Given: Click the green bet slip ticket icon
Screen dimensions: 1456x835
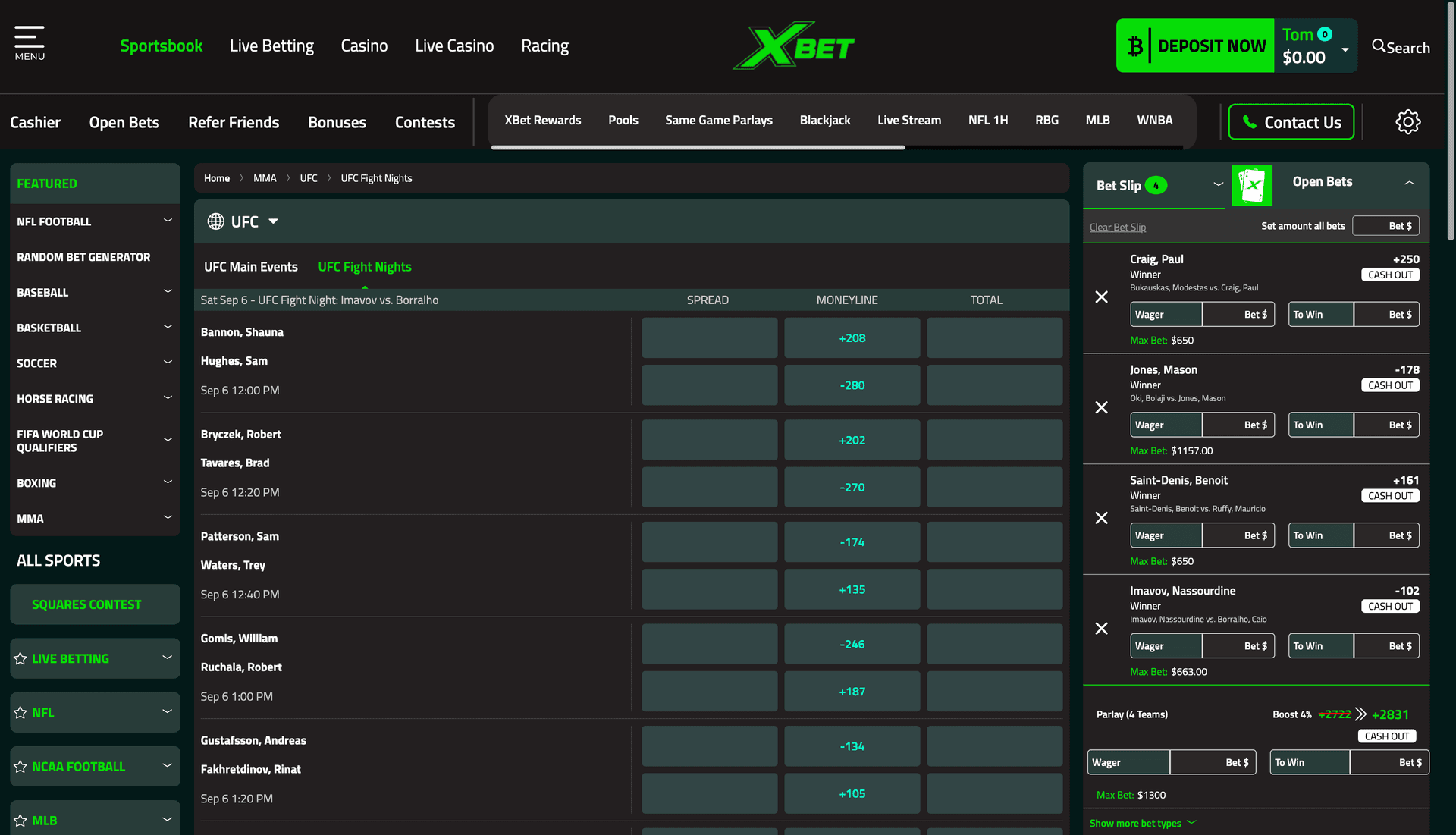Looking at the screenshot, I should tap(1253, 185).
